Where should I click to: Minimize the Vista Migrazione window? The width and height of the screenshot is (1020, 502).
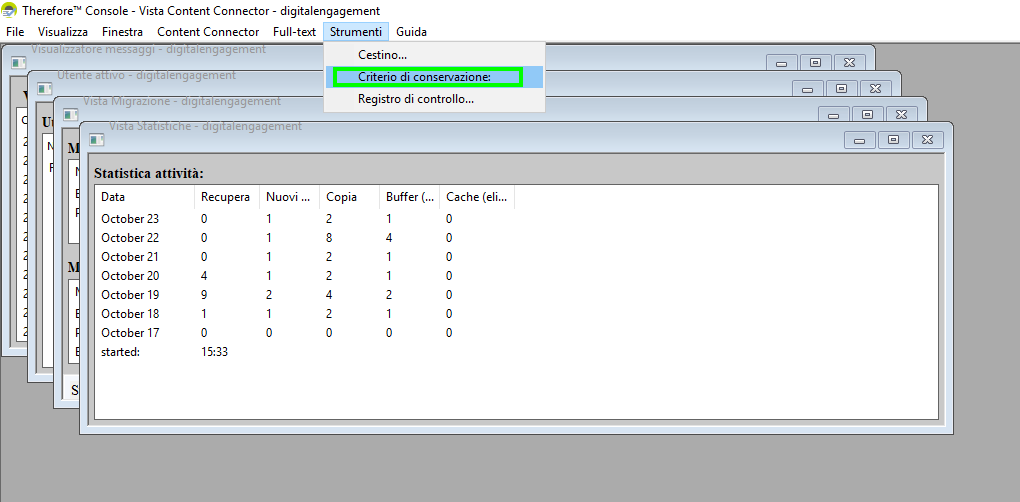click(x=834, y=114)
